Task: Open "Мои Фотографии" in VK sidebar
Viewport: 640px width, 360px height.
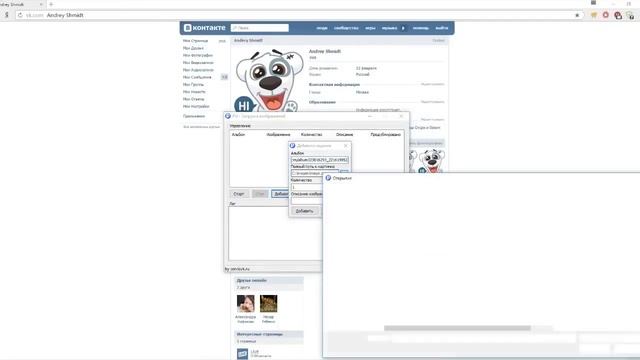Action: point(198,55)
